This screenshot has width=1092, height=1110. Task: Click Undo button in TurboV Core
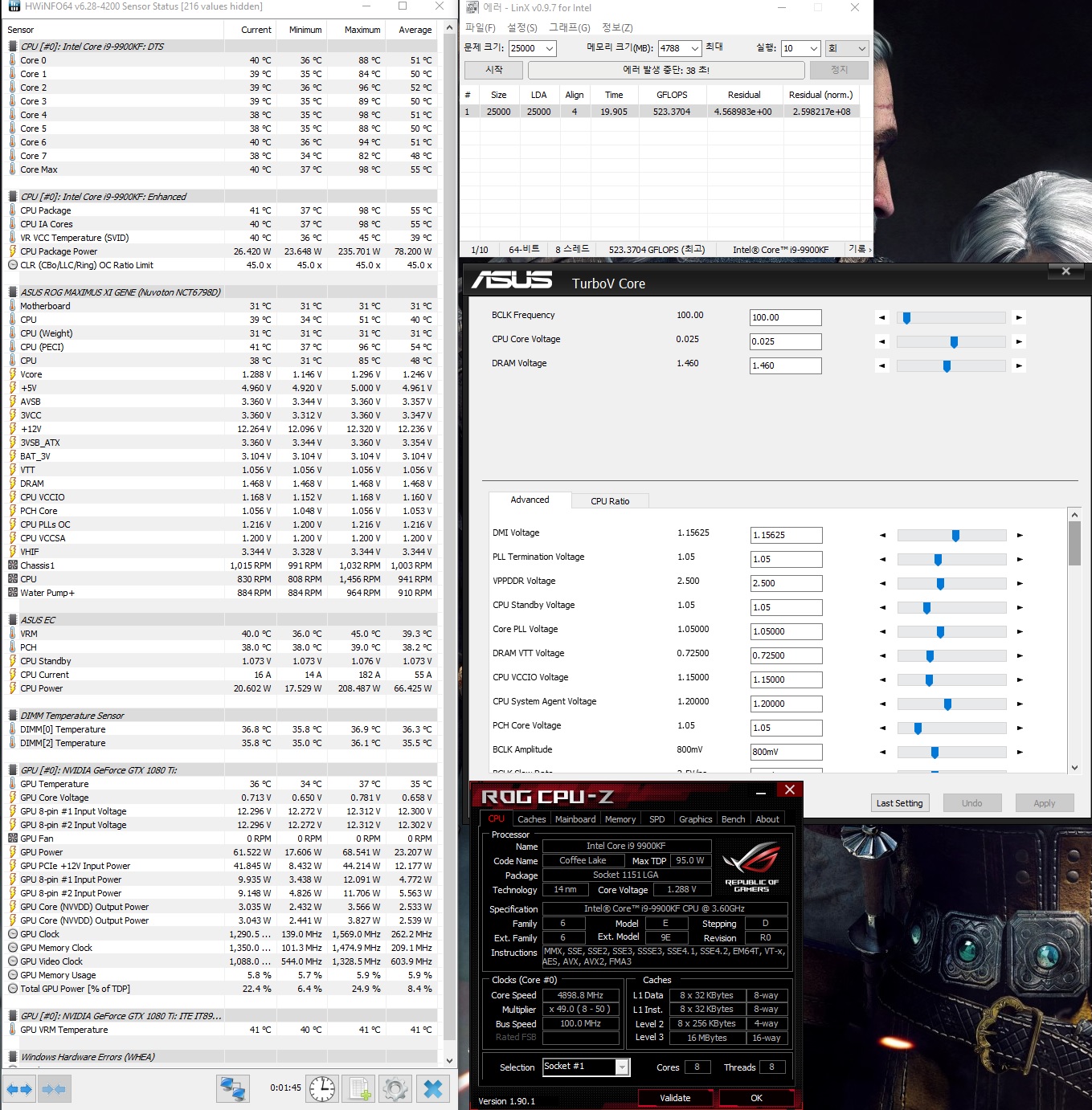coord(971,803)
